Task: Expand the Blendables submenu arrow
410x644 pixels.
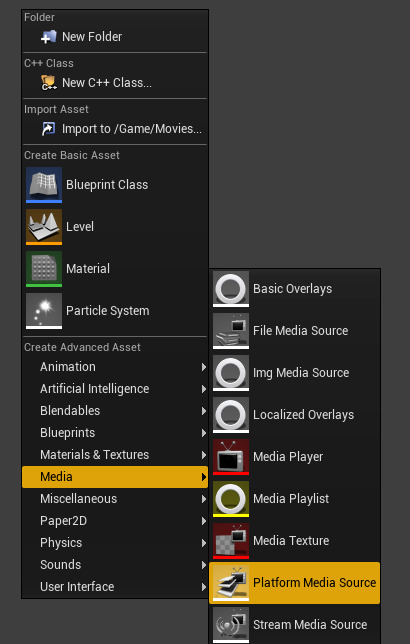Action: (203, 411)
